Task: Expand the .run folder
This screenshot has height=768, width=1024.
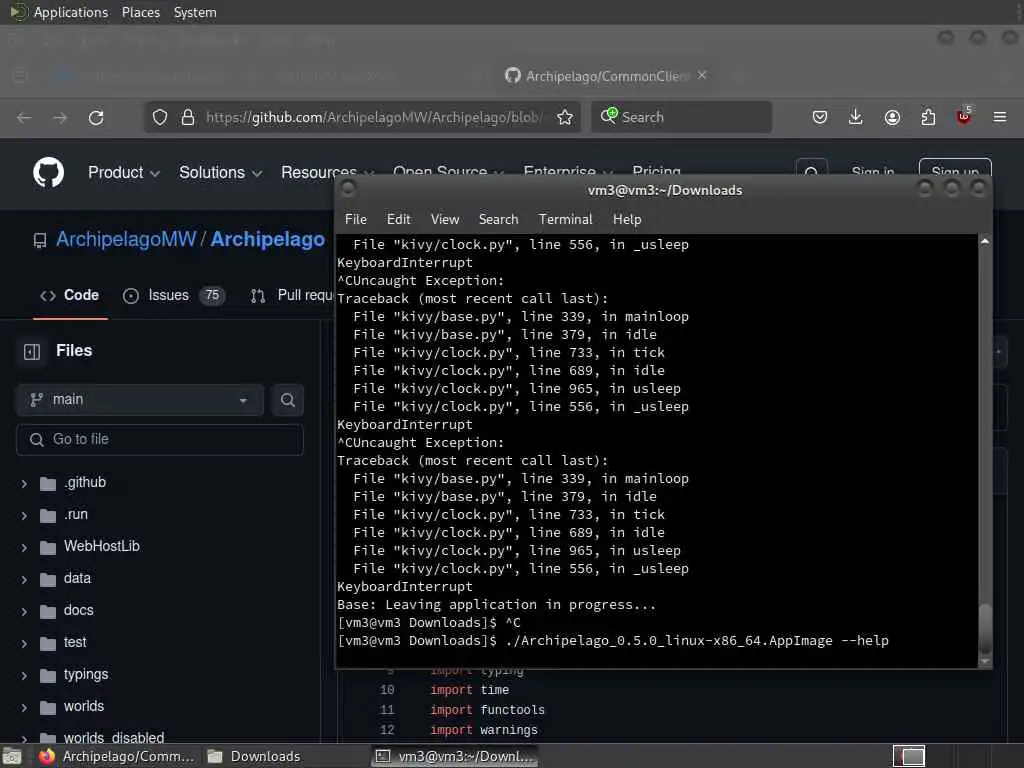Action: pos(24,516)
